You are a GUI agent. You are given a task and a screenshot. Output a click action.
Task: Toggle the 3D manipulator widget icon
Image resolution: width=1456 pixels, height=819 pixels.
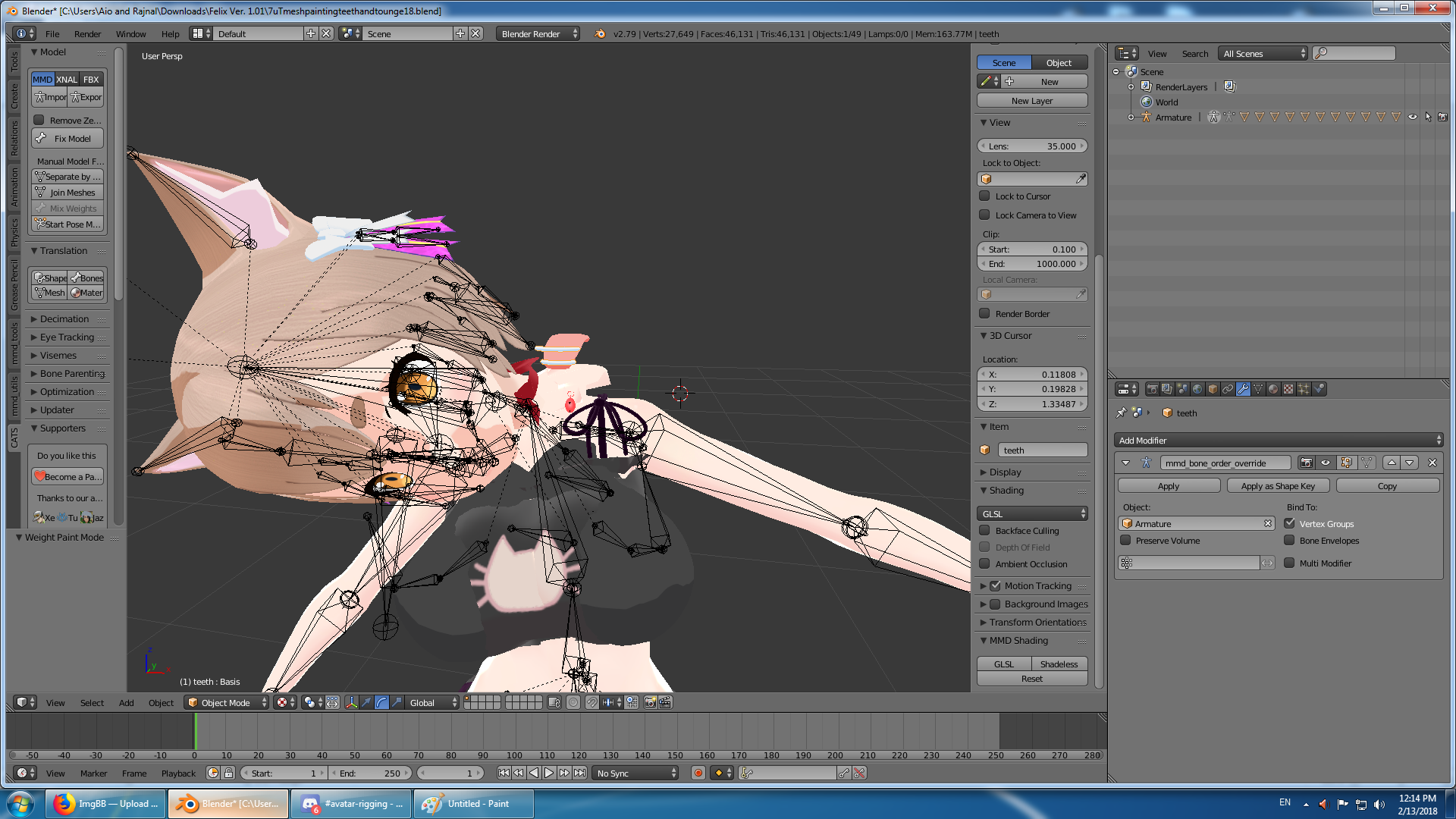351,702
